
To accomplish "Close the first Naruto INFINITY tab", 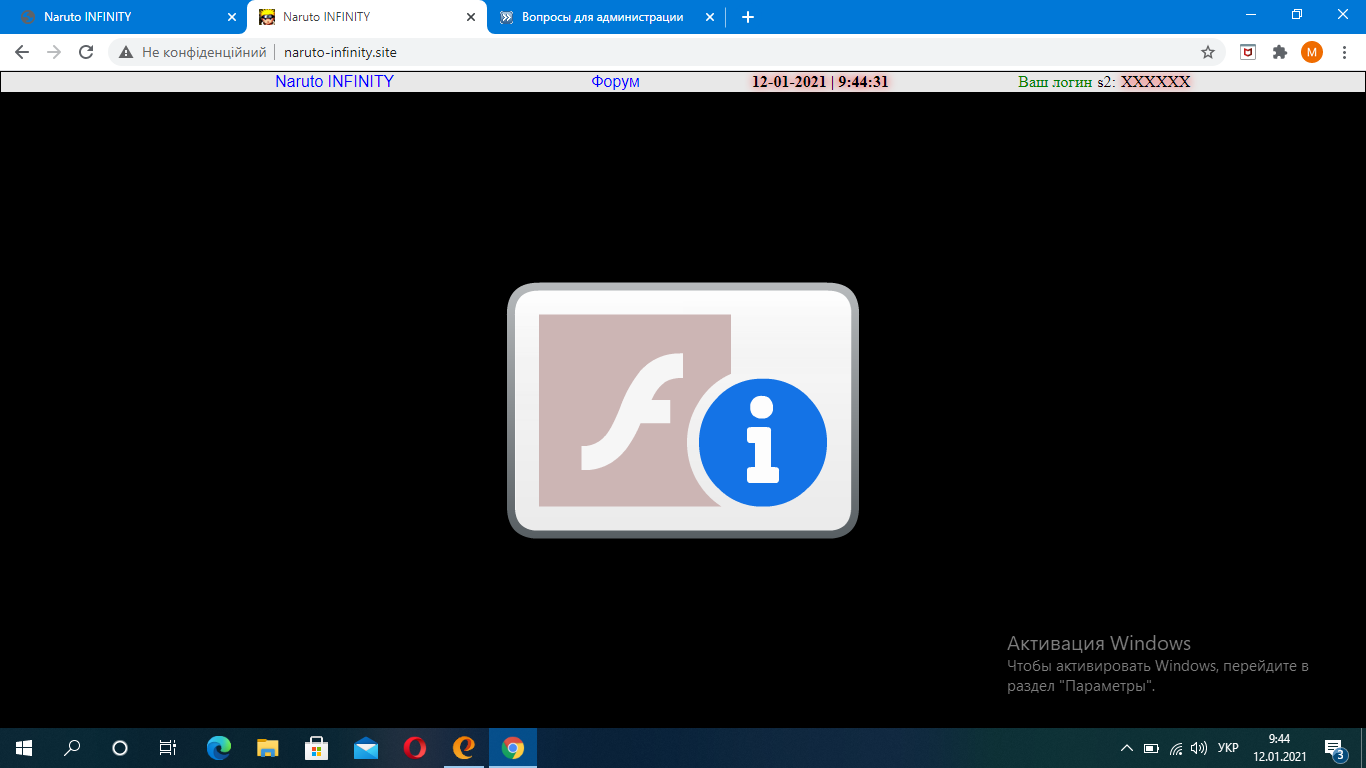I will 232,17.
